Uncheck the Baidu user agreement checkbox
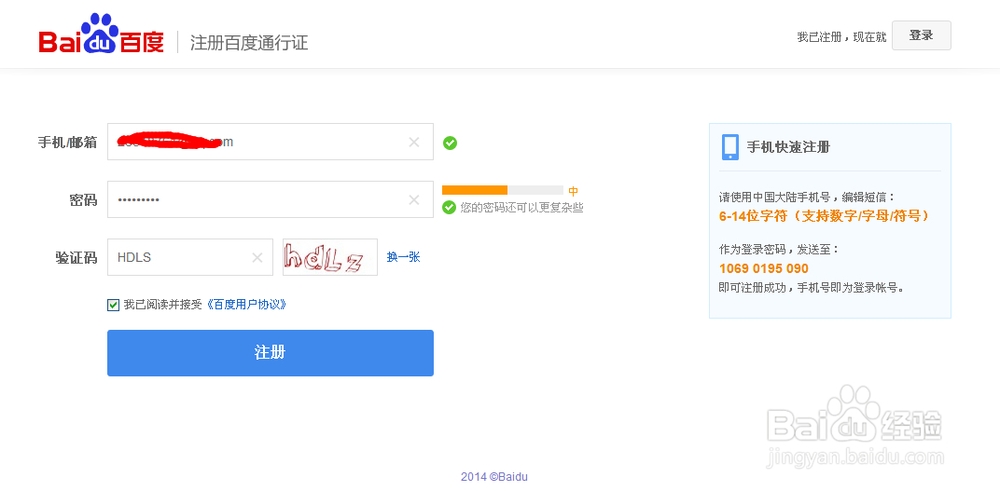Screen dimensions: 1000x491 (x=113, y=305)
